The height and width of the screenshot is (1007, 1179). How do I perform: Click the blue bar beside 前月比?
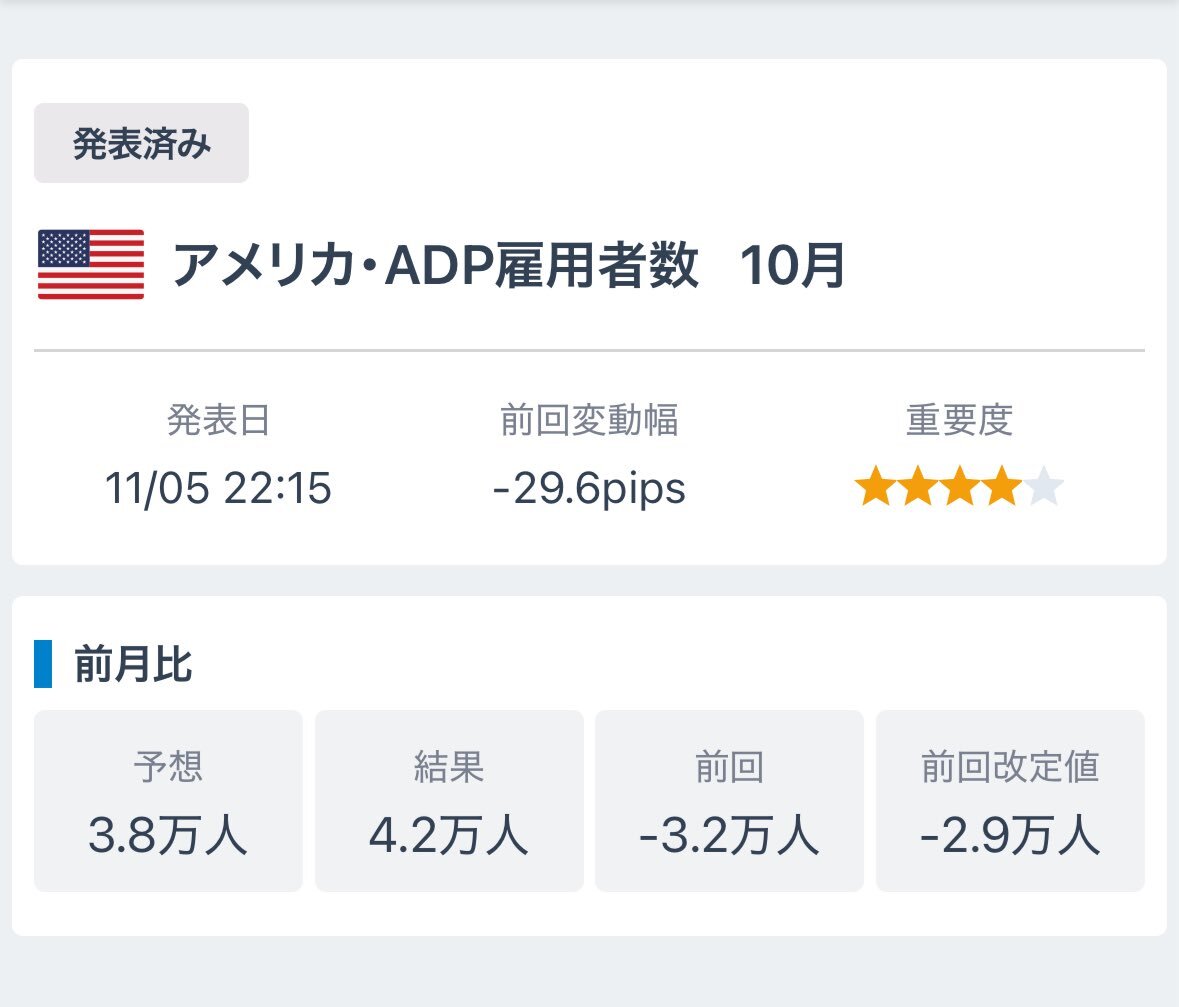(42, 664)
